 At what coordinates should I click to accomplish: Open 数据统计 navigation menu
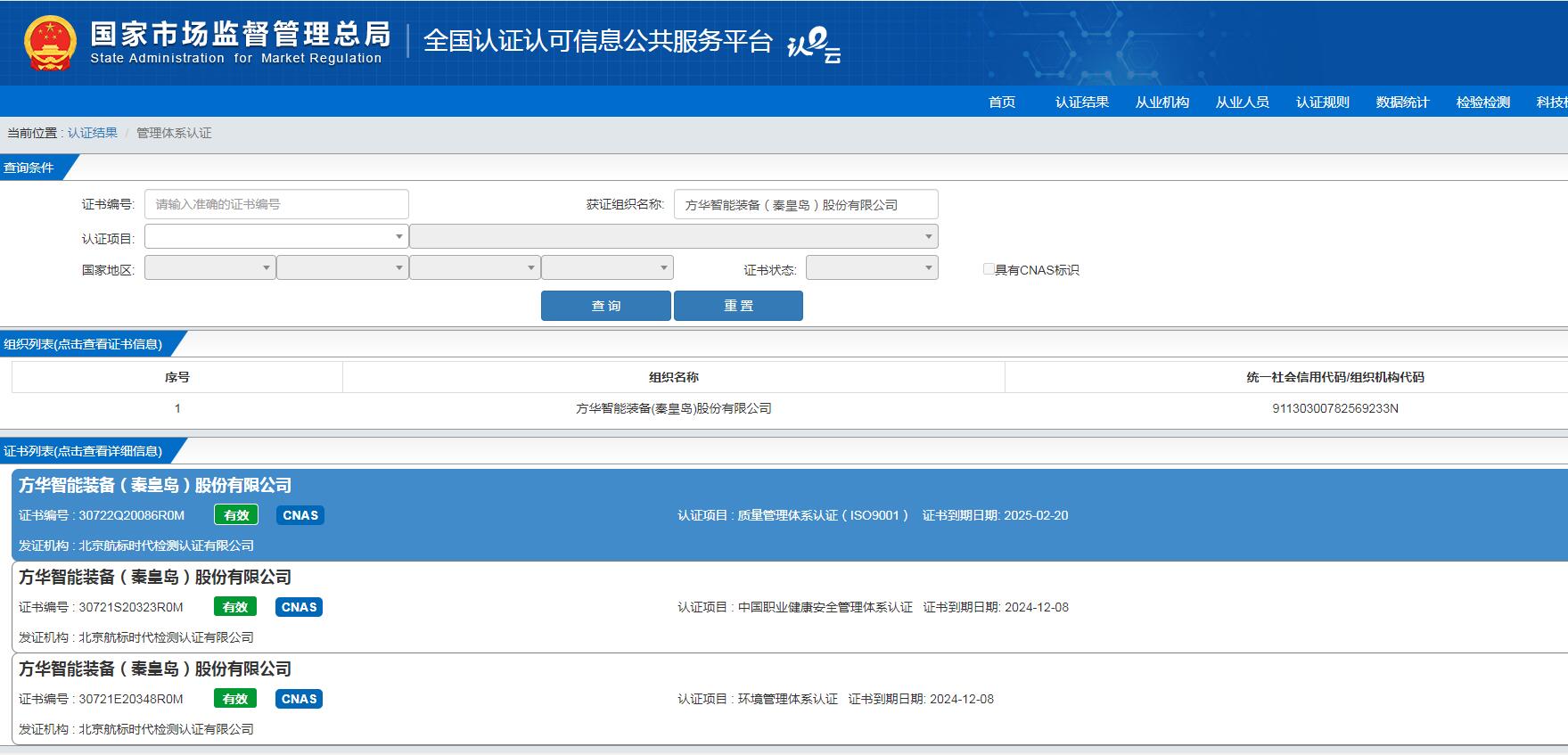pyautogui.click(x=1403, y=102)
